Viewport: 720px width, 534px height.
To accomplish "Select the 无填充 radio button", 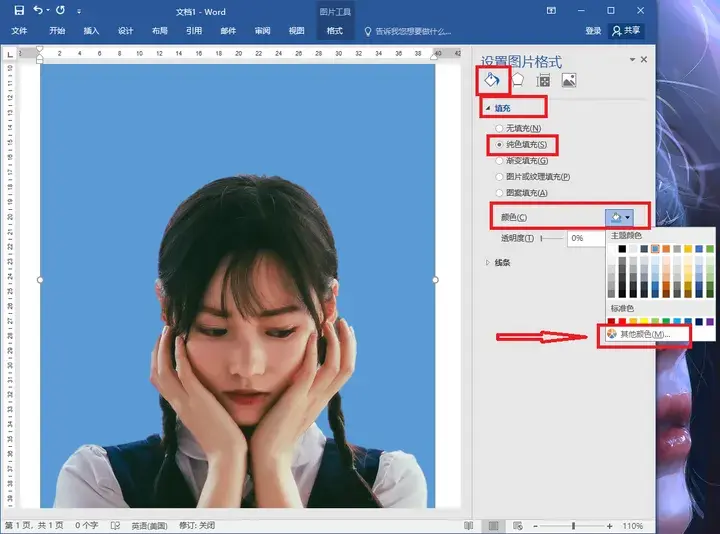I will [x=499, y=129].
